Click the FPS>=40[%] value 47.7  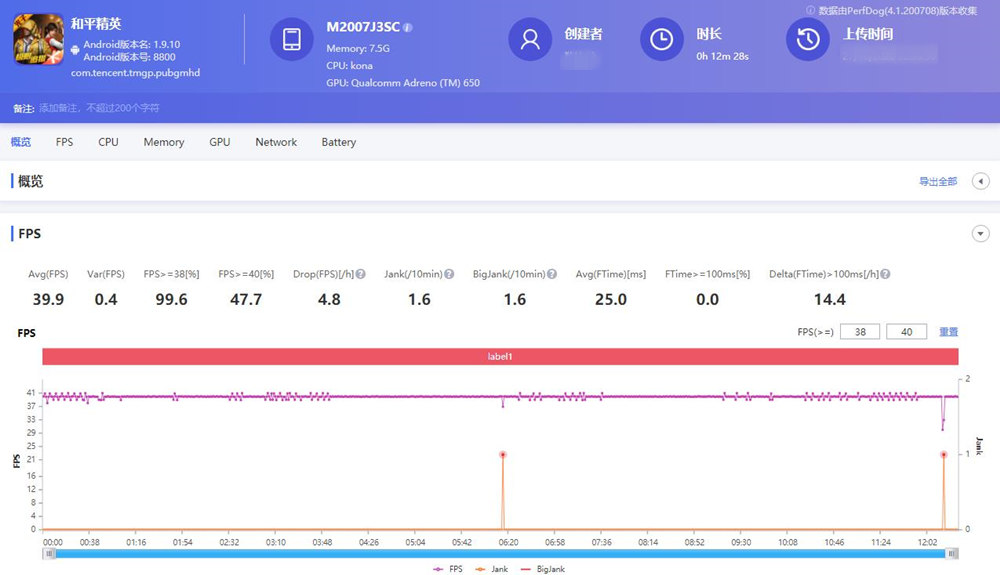[x=246, y=299]
